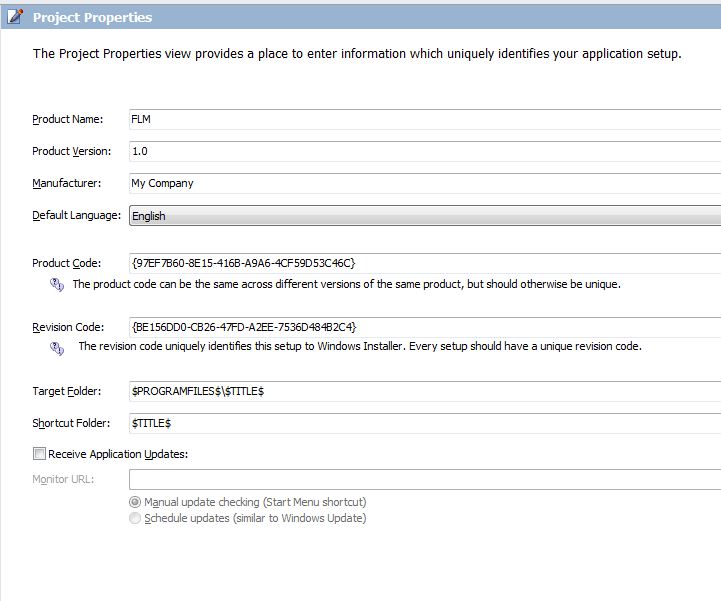Image resolution: width=721 pixels, height=601 pixels.
Task: Click the Project Properties pencil icon
Action: tap(15, 17)
